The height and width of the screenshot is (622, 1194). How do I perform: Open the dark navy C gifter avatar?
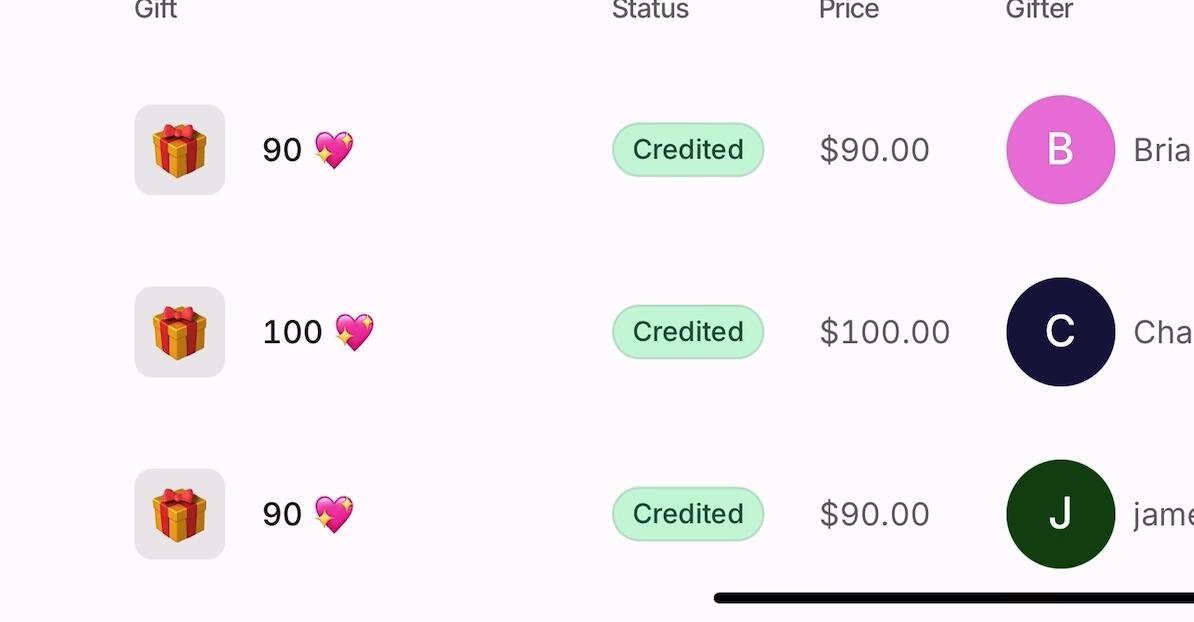[1060, 332]
